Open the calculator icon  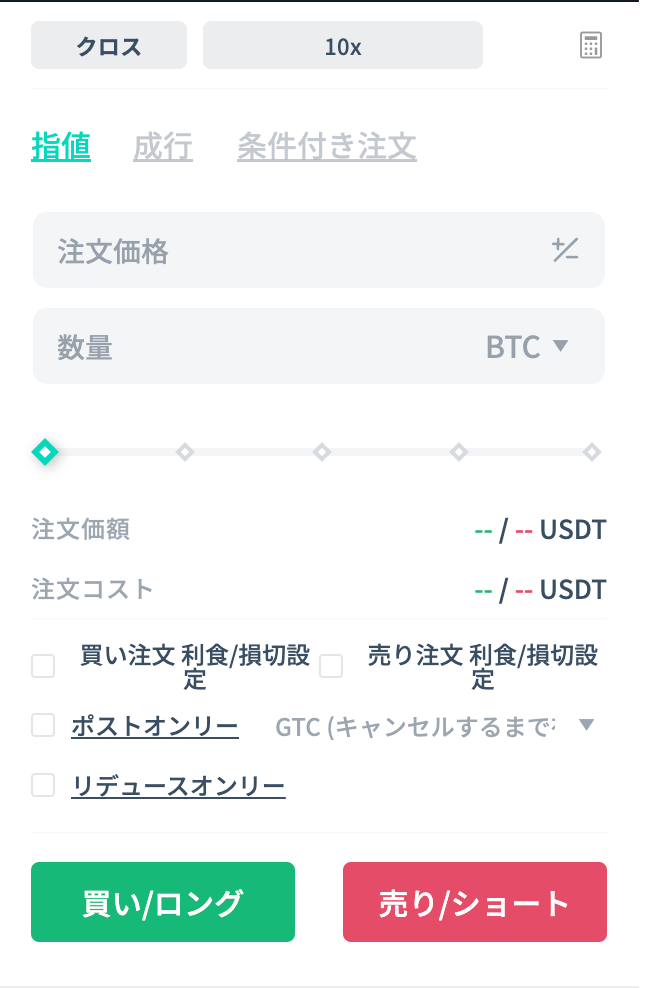pos(590,45)
